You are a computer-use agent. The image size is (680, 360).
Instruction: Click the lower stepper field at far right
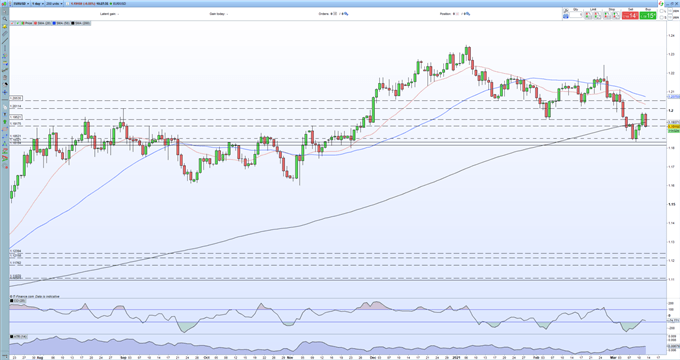pyautogui.click(x=670, y=17)
